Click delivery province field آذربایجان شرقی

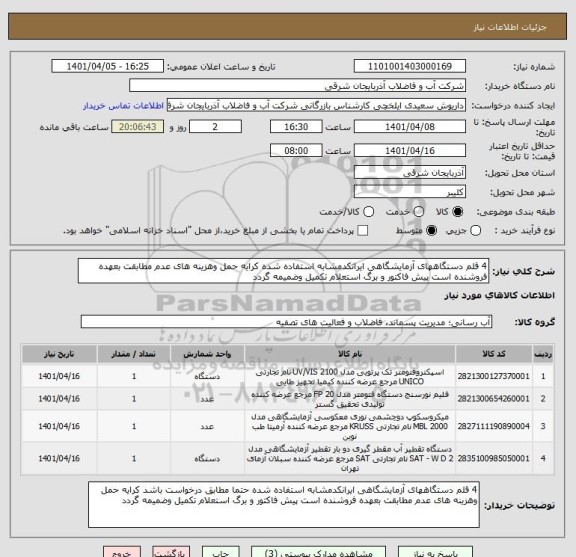[410, 173]
